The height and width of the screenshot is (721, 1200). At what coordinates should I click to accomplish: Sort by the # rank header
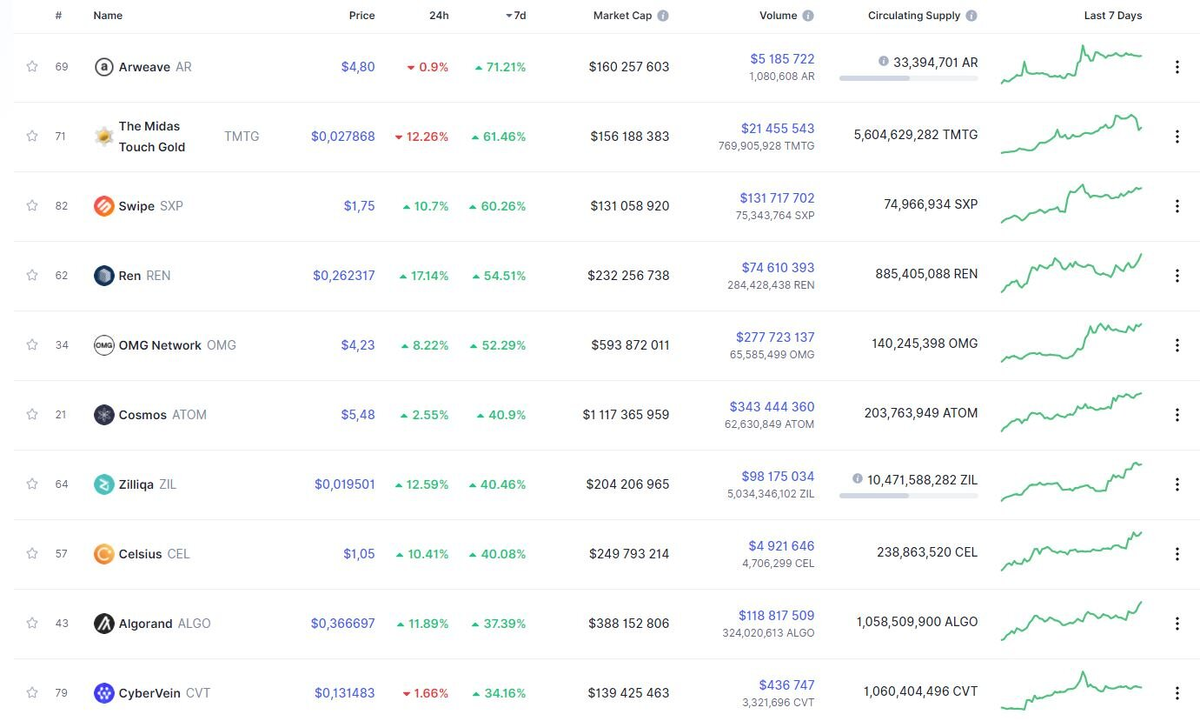point(59,16)
